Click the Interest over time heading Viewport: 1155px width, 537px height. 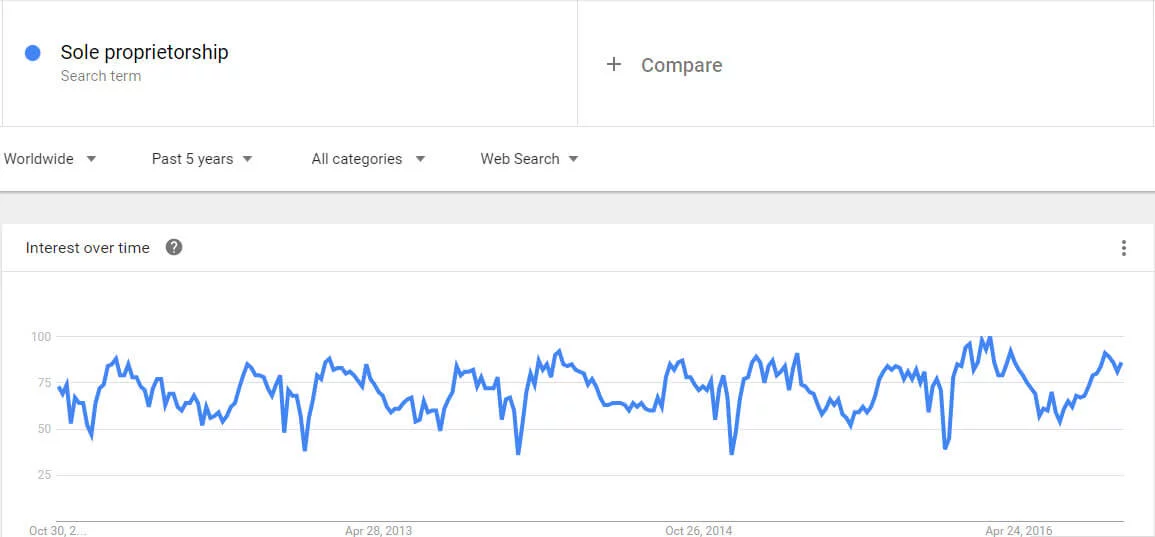pos(88,248)
